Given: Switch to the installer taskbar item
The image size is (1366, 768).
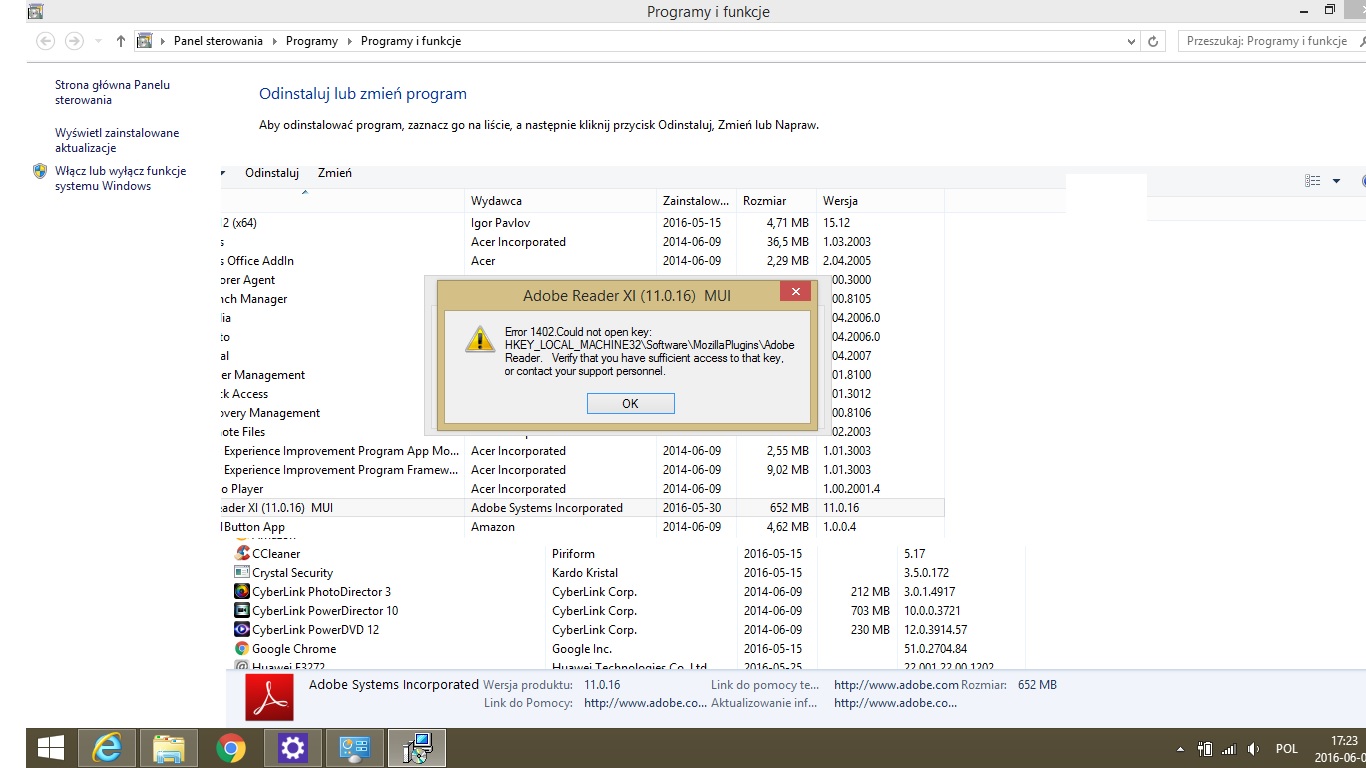Looking at the screenshot, I should pyautogui.click(x=416, y=747).
